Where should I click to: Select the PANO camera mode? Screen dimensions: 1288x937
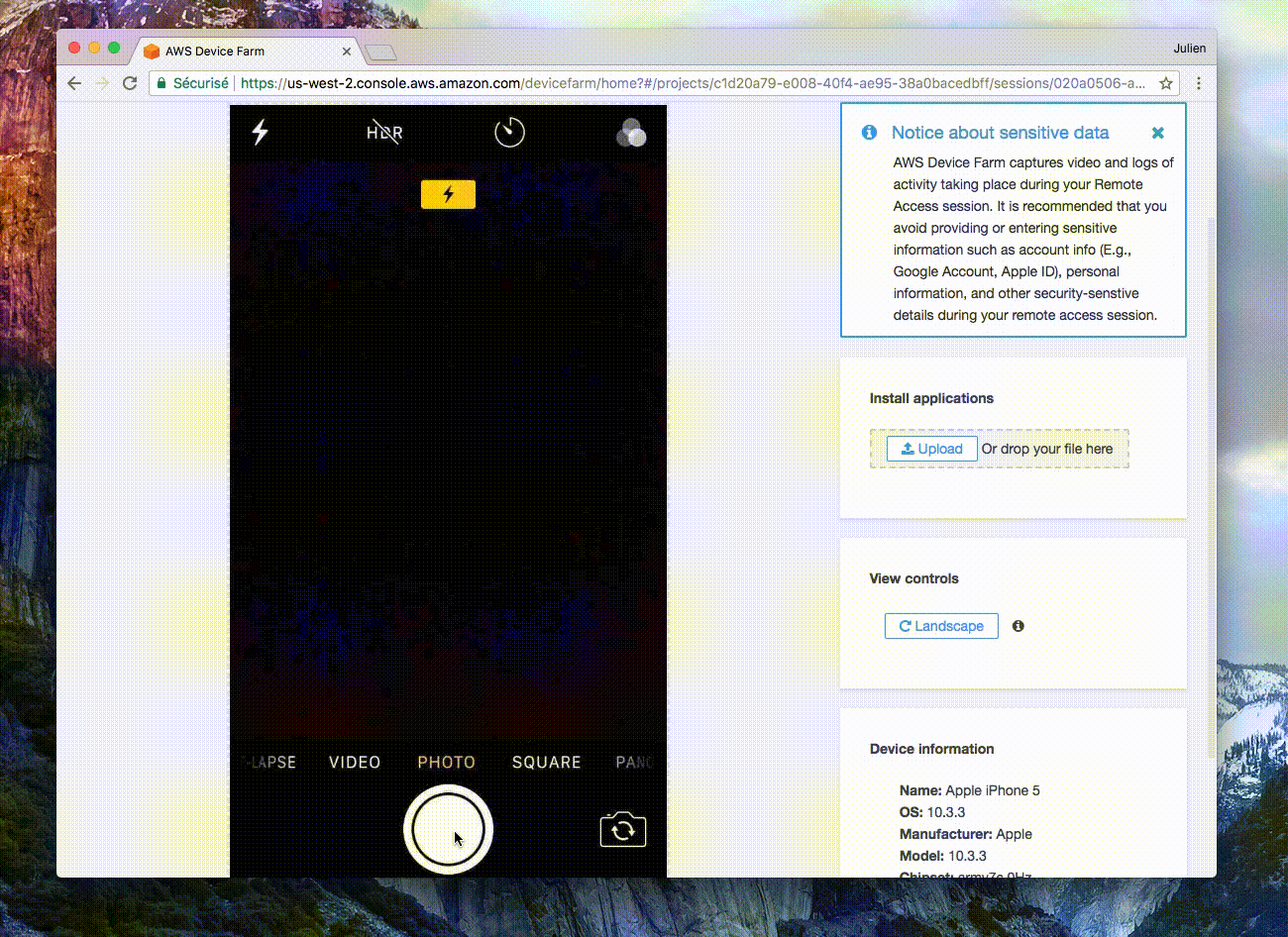click(635, 762)
